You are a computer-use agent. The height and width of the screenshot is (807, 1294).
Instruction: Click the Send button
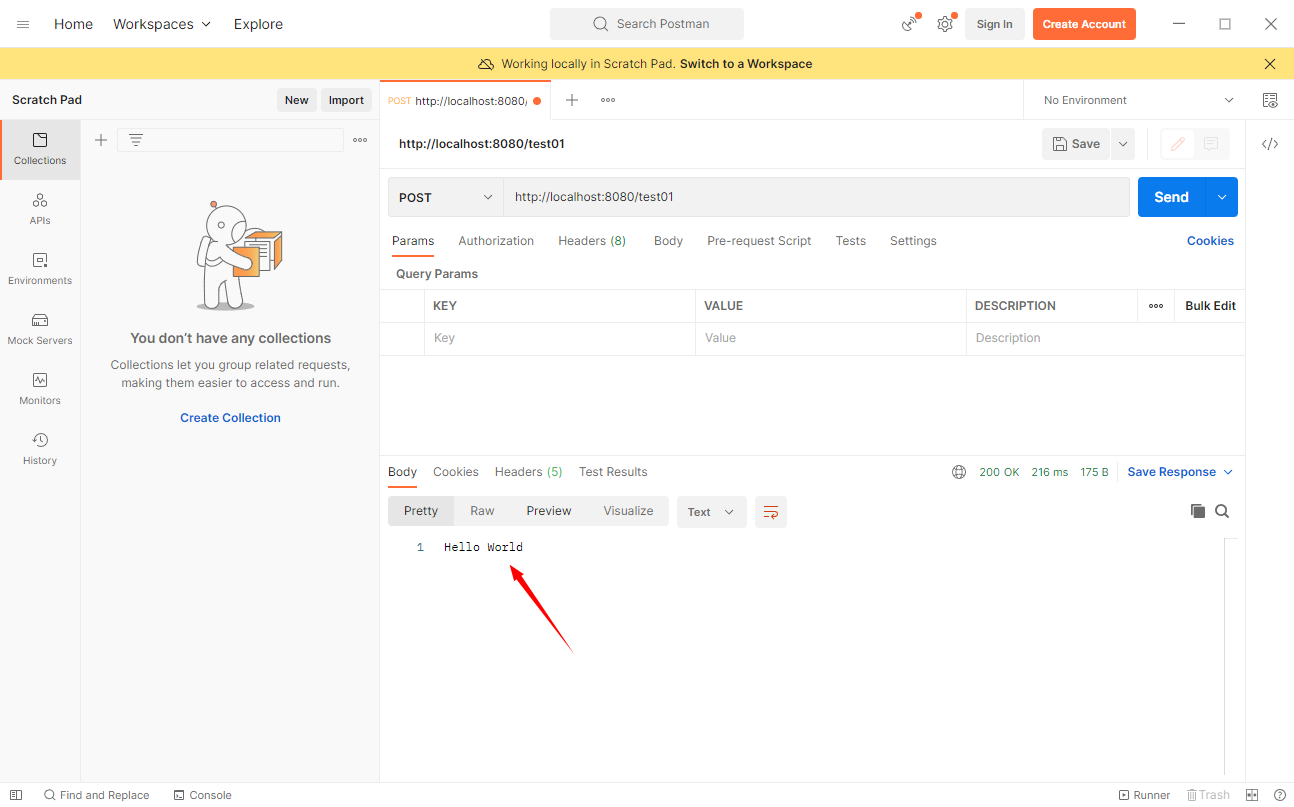pos(1172,197)
